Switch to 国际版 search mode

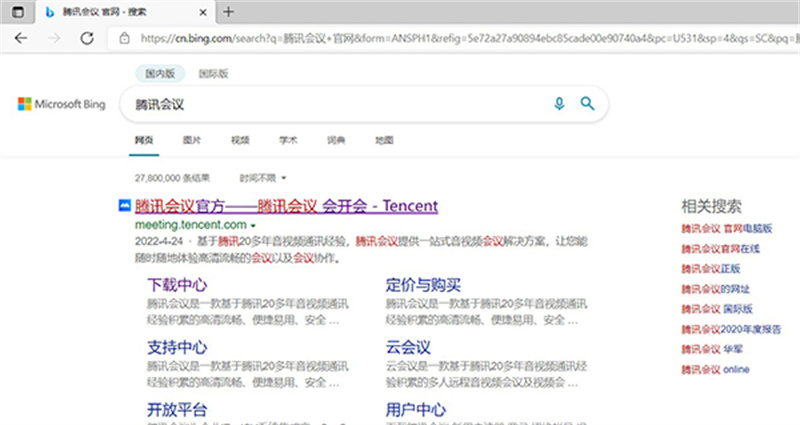[213, 73]
